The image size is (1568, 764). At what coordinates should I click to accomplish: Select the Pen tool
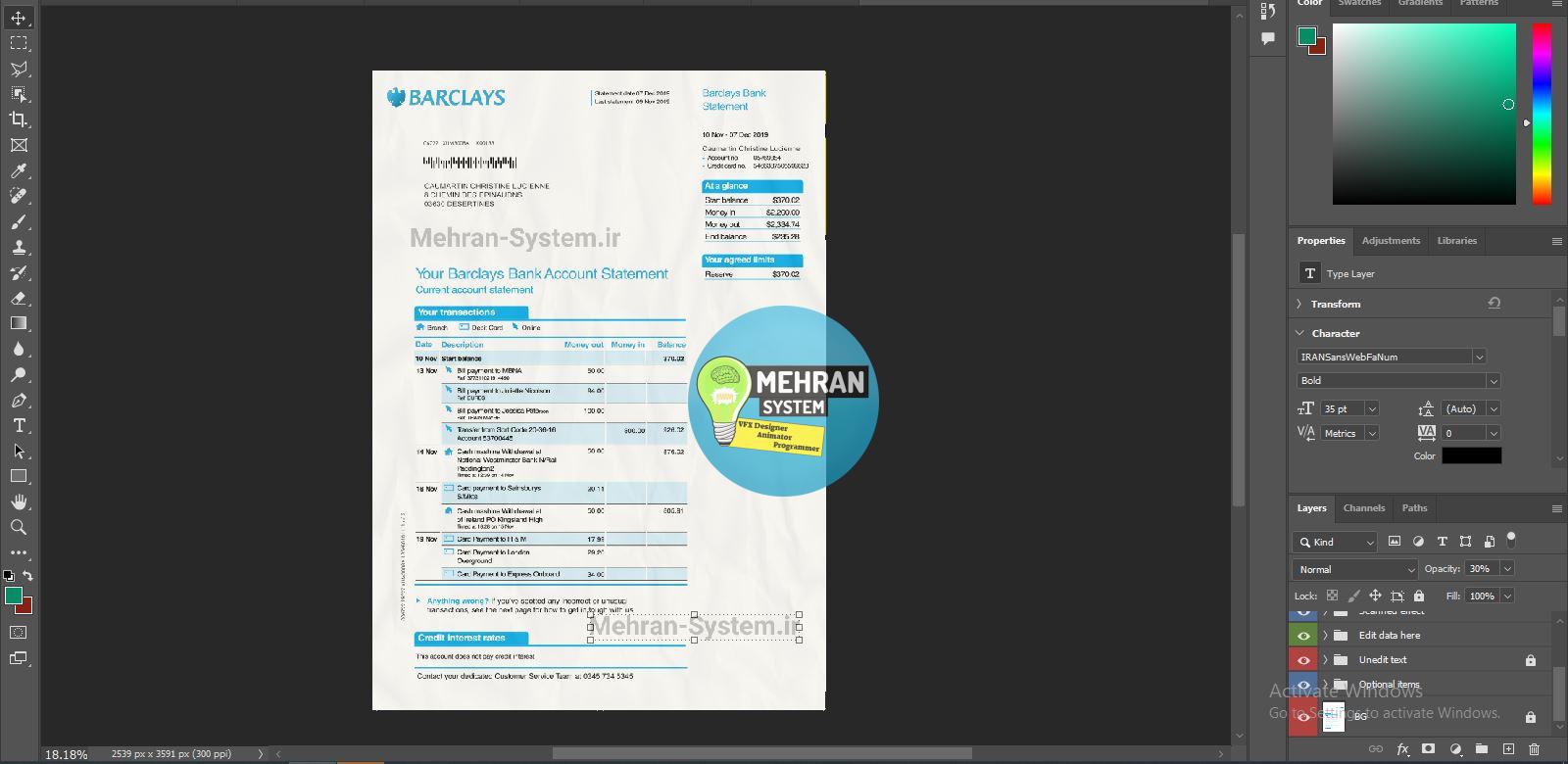[x=19, y=400]
